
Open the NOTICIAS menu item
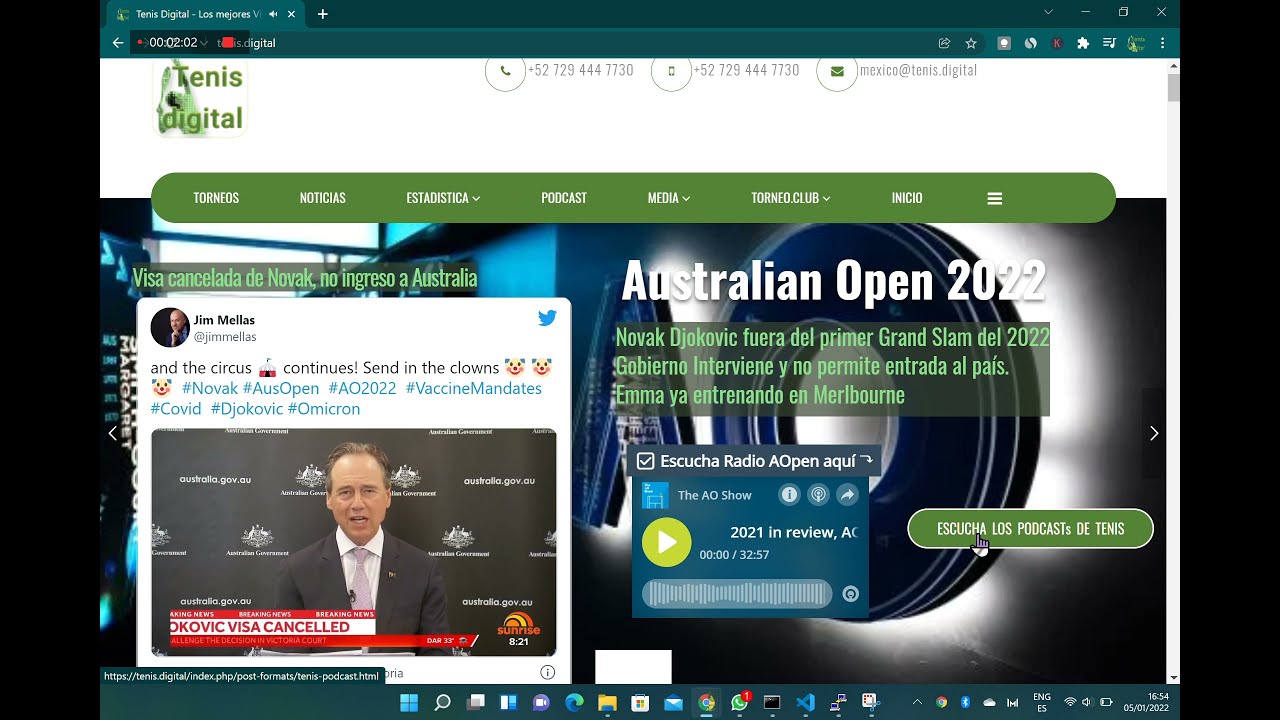[x=322, y=198]
